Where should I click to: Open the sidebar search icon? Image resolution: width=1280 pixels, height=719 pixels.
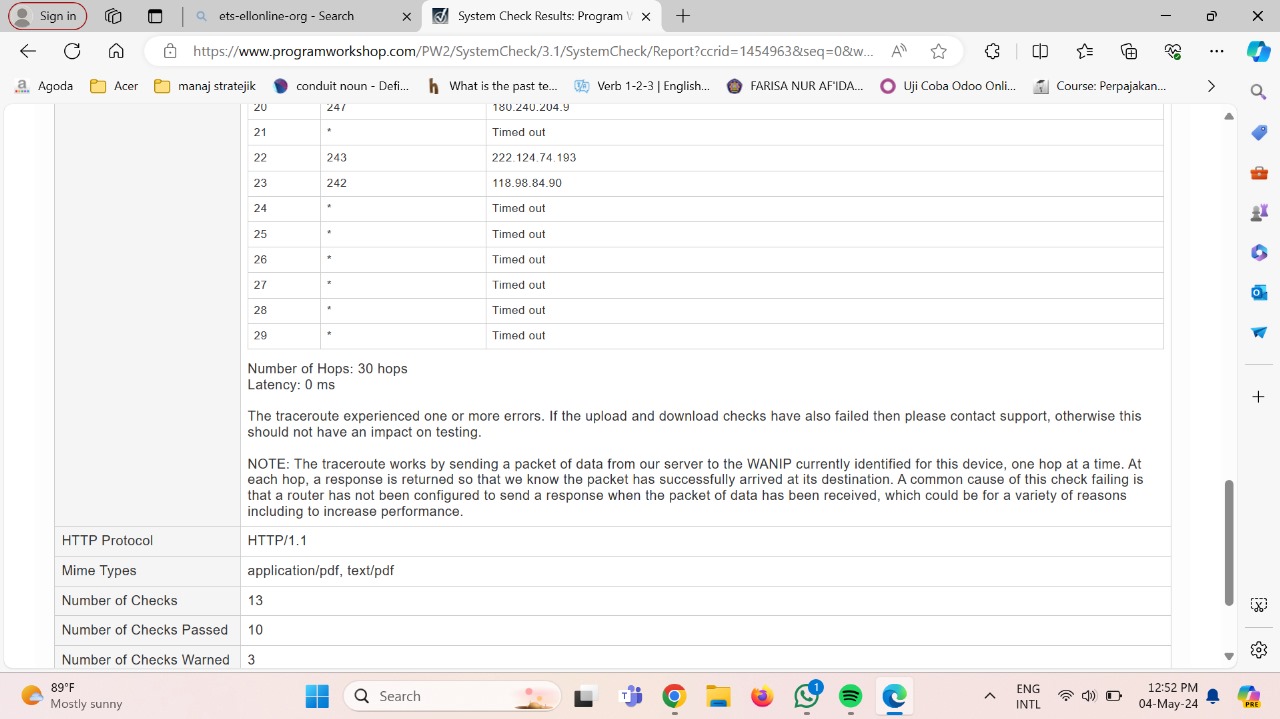coord(1259,92)
